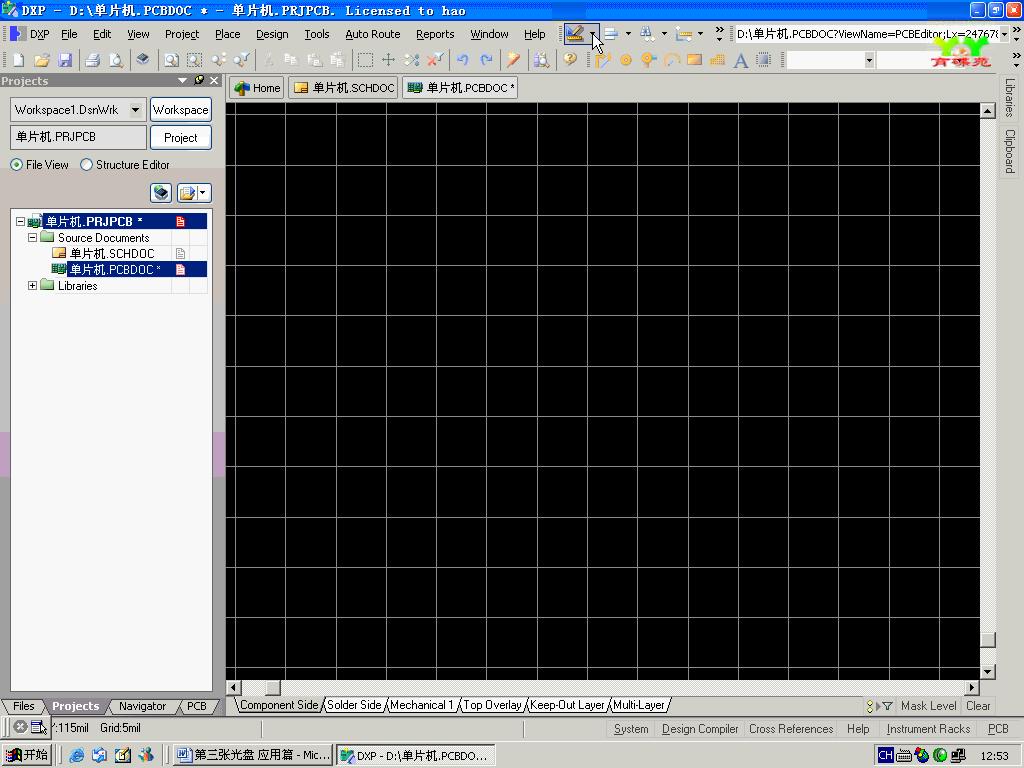Image resolution: width=1024 pixels, height=768 pixels.
Task: Save the current PCB document
Action: coord(65,60)
